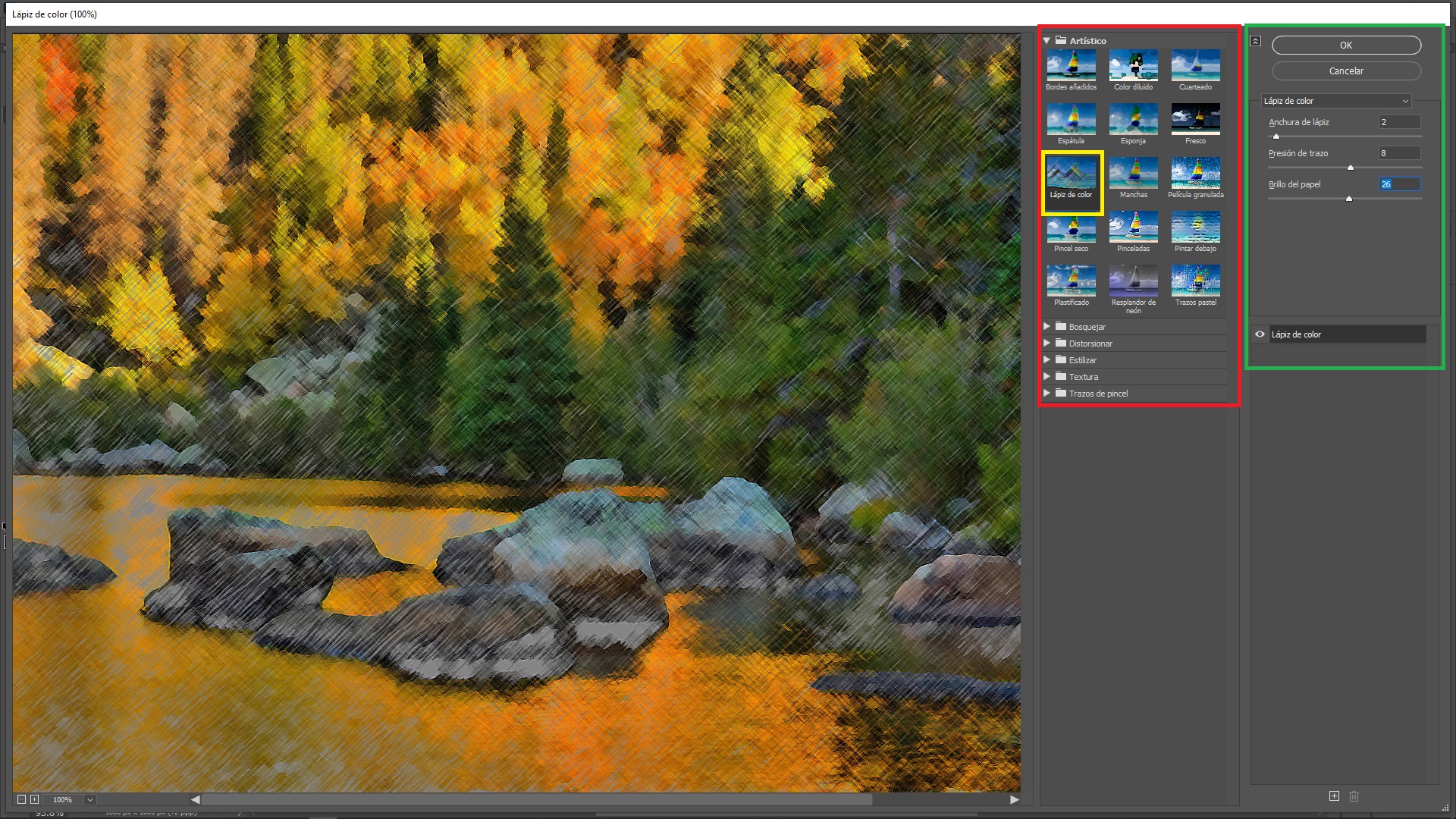Collapse the filter gallery thumbnails panel
This screenshot has height=819, width=1456.
pyautogui.click(x=1256, y=41)
